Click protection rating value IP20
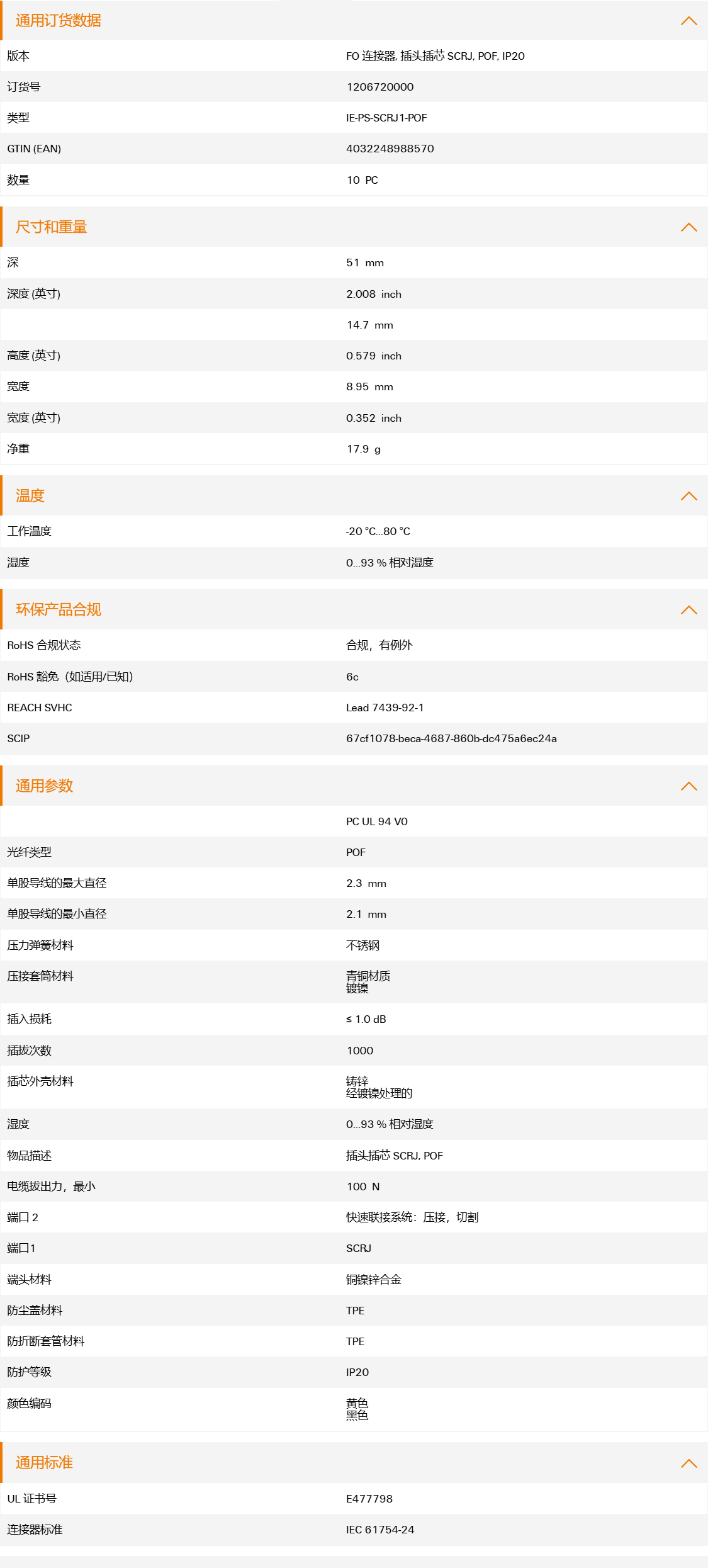The width and height of the screenshot is (708, 1568). 357,1372
